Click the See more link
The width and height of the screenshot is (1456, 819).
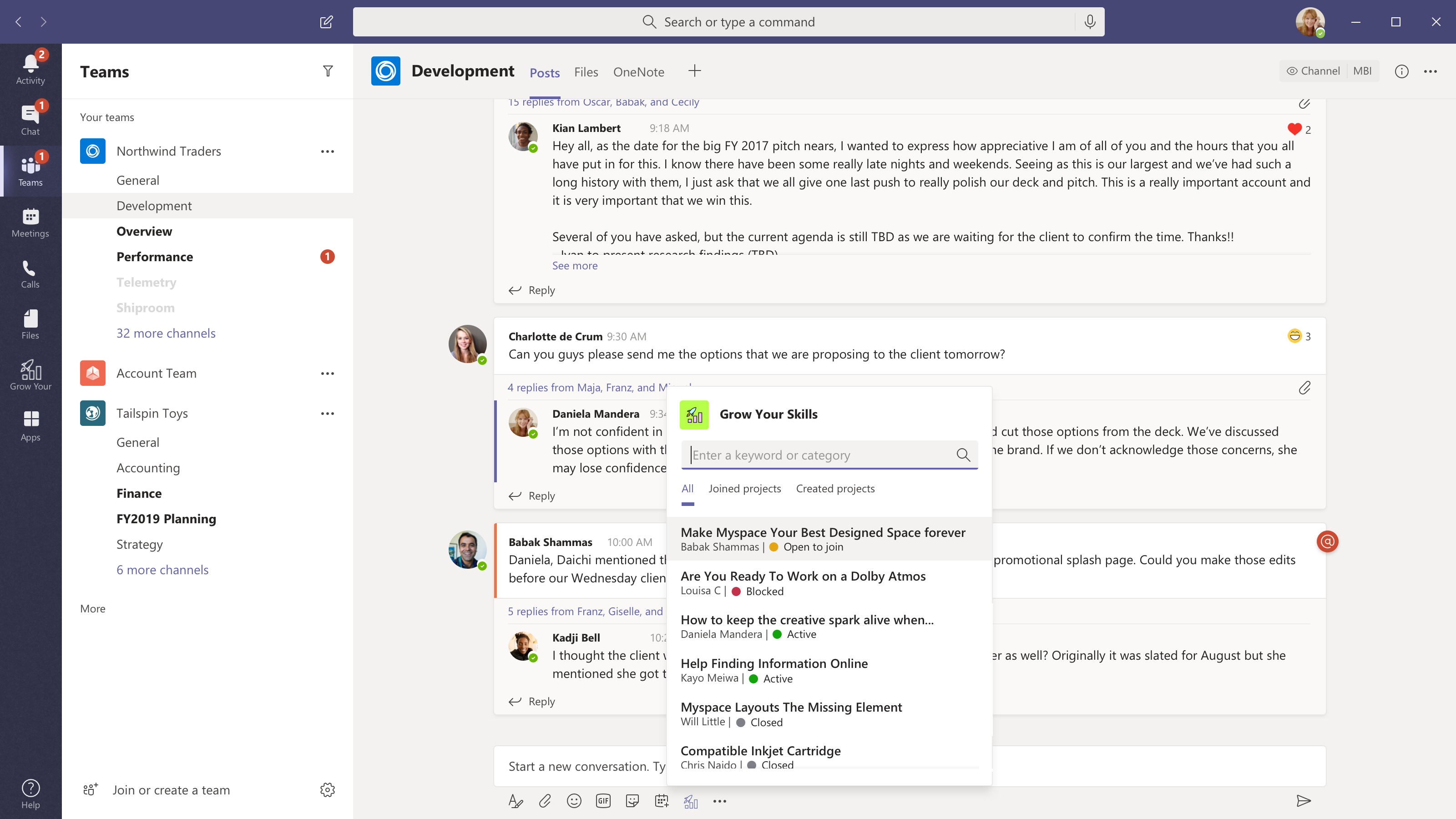click(574, 266)
